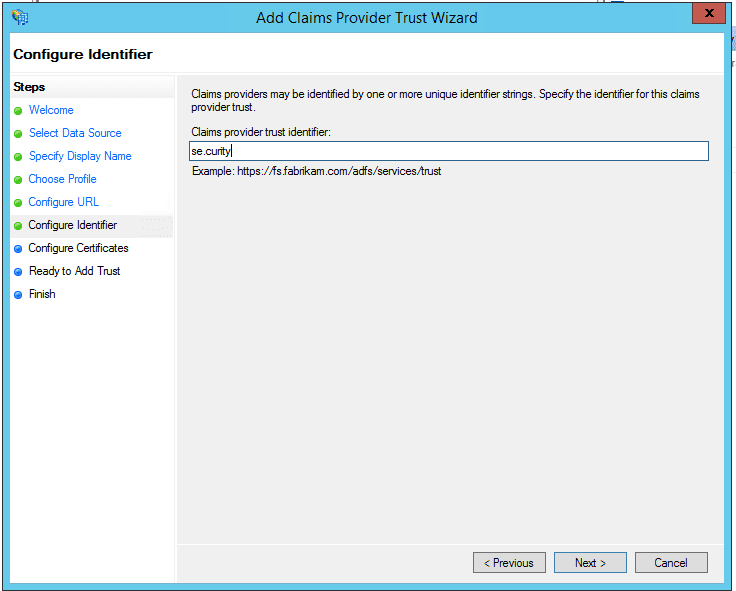The image size is (736, 591).
Task: Open the Select Data Source step
Action: coord(75,133)
